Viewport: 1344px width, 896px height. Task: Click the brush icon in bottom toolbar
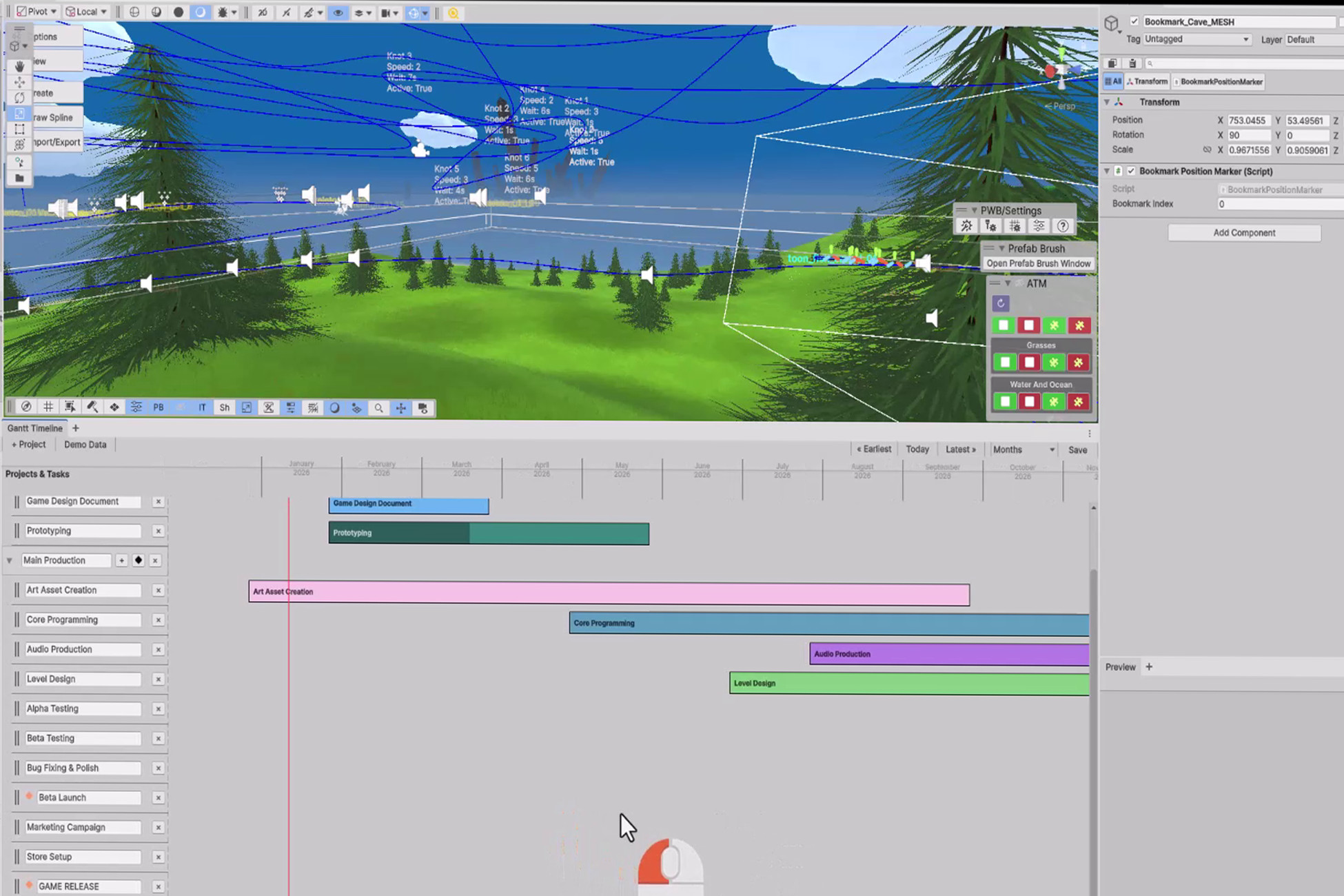coord(92,407)
